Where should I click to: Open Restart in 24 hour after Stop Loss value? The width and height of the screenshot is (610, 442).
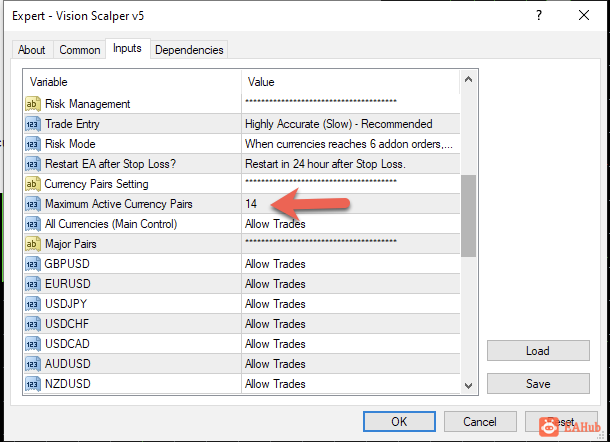351,164
